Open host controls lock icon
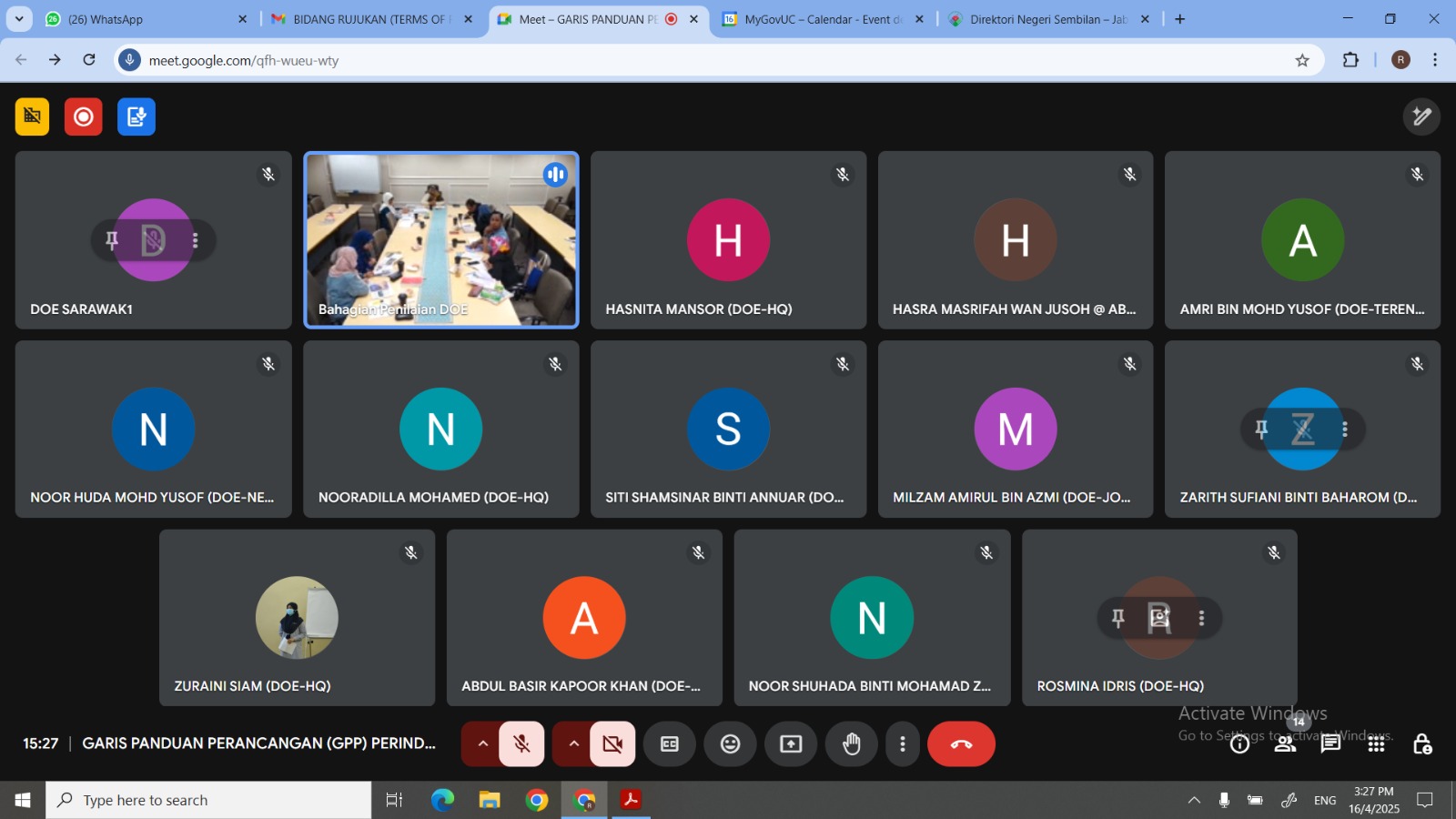The width and height of the screenshot is (1456, 819). 1422,744
